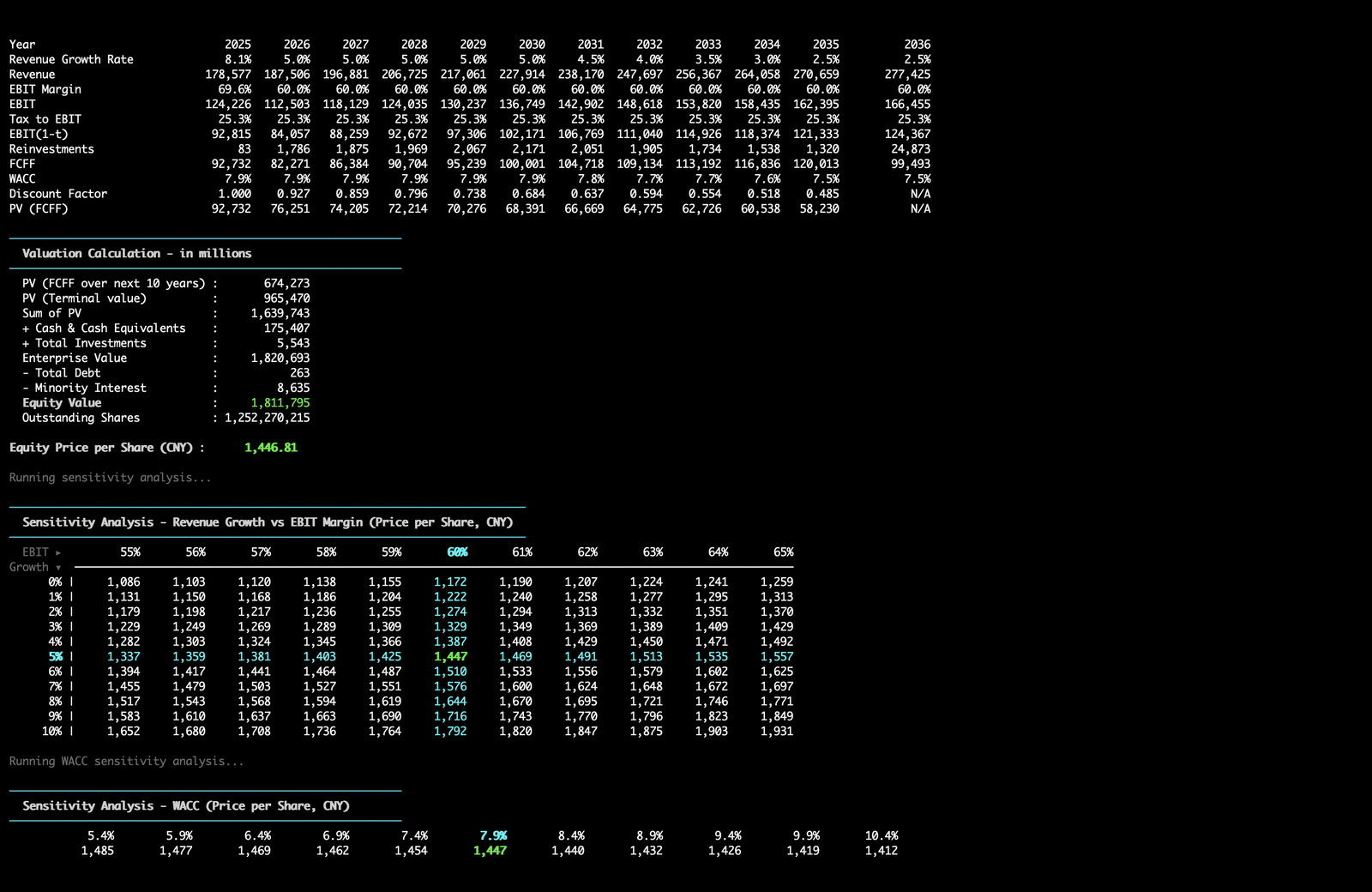This screenshot has height=892, width=1372.
Task: Click enterprise value '1,820,693'
Action: [280, 358]
